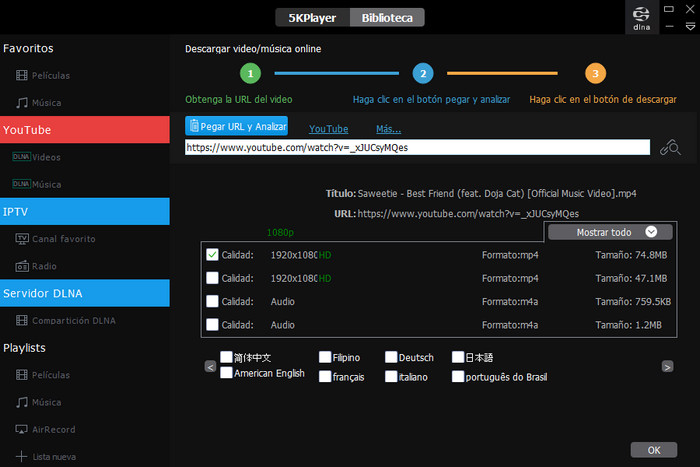Select the YouTube sidebar section
The image size is (700, 467).
pos(85,130)
